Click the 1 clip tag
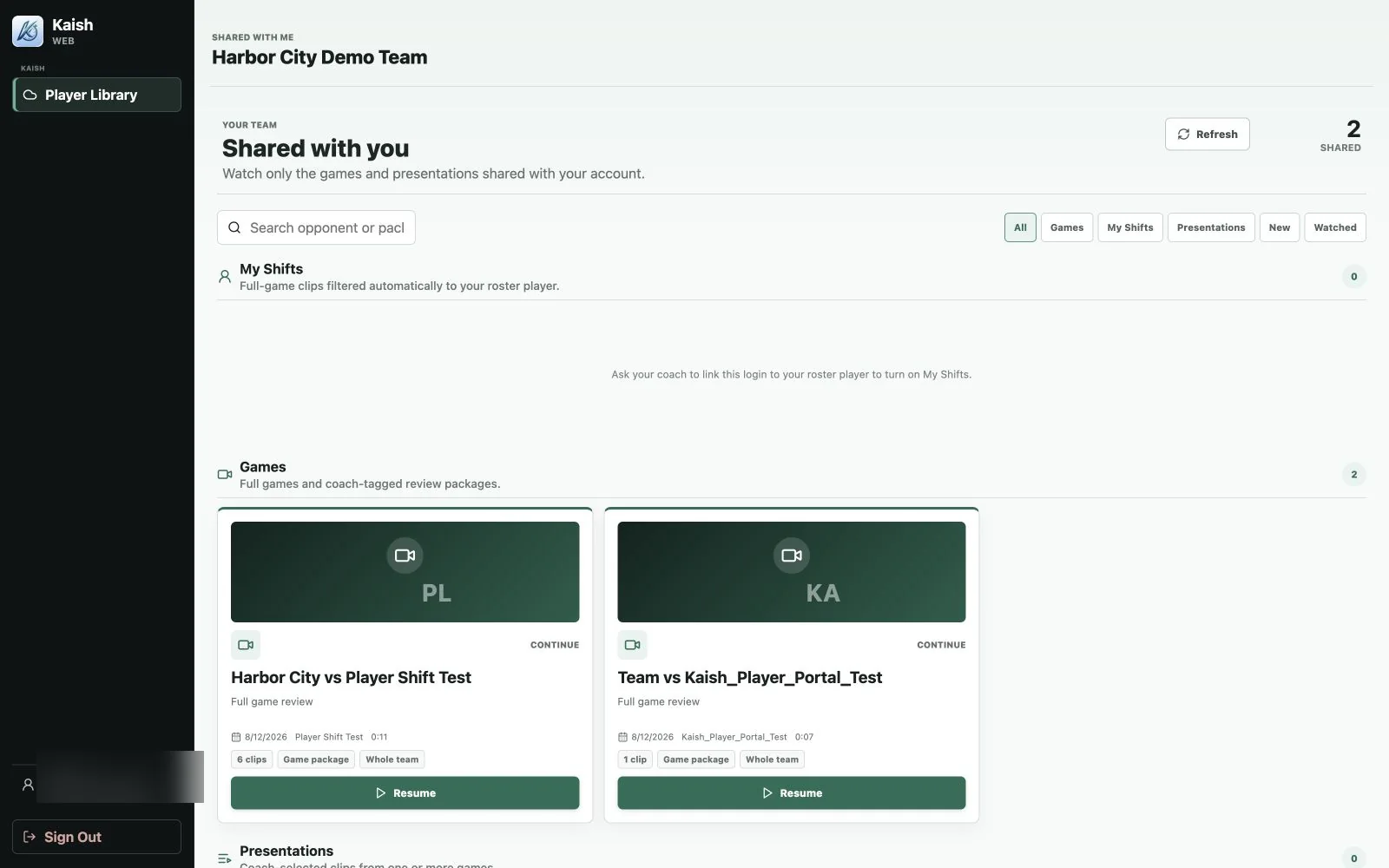Image resolution: width=1389 pixels, height=868 pixels. pyautogui.click(x=635, y=759)
